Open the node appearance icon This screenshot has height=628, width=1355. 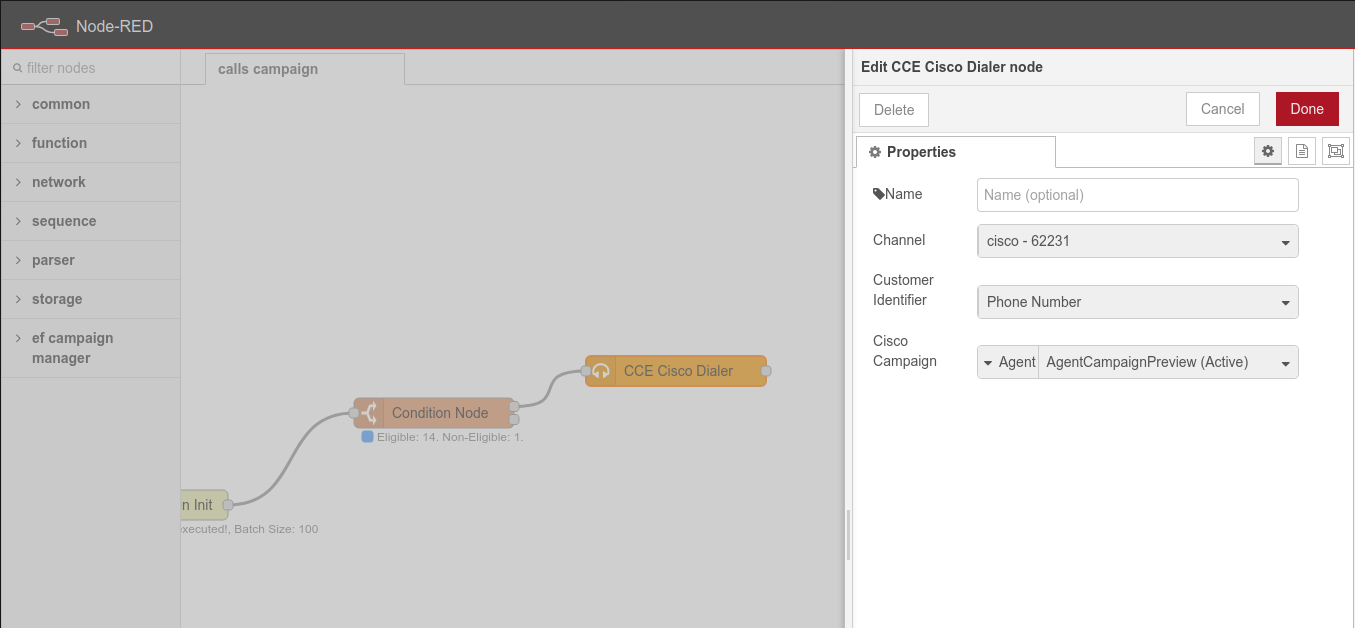tap(1335, 151)
